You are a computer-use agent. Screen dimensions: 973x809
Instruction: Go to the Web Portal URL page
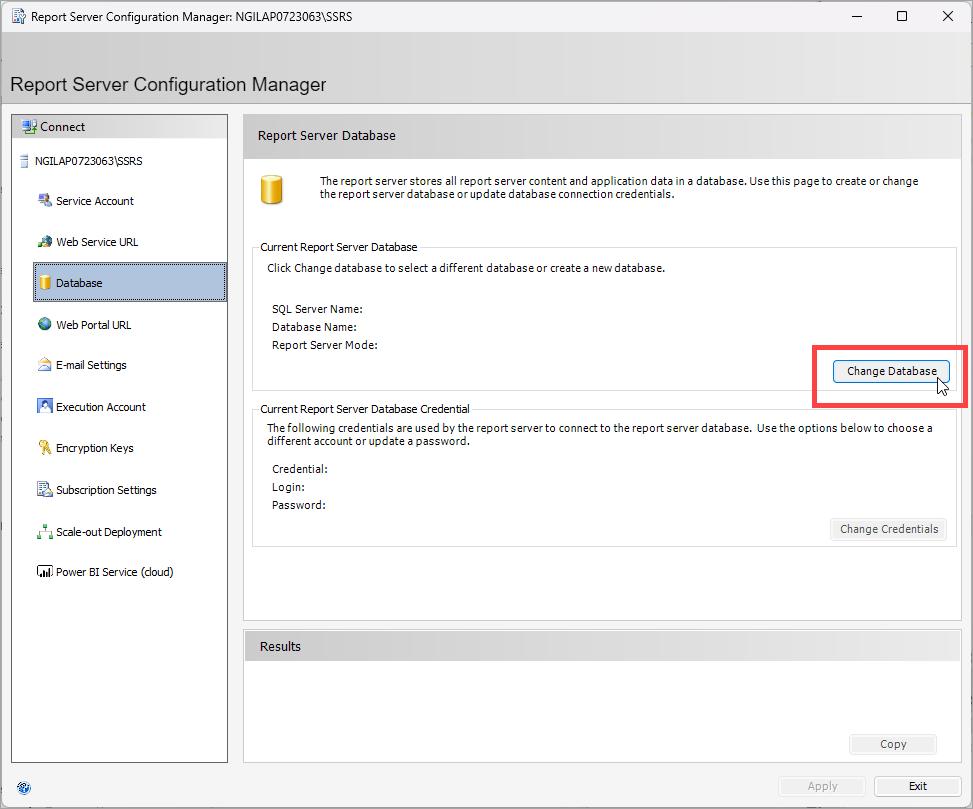pyautogui.click(x=94, y=325)
